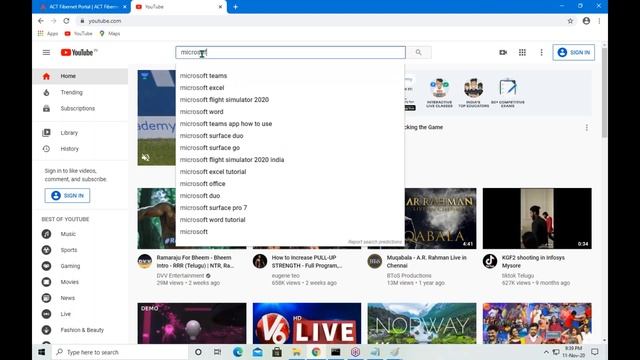The image size is (640, 360).
Task: Open the YouTube hamburger guide menu
Action: (x=46, y=52)
